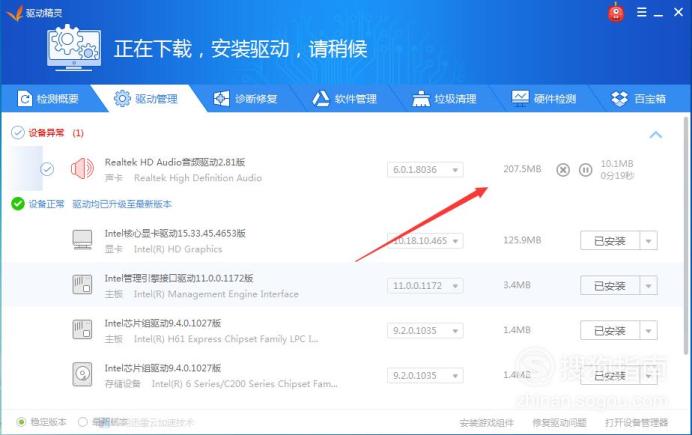Viewport: 692px width, 435px height.
Task: Click 已安装 button for Management Engine Interface driver
Action: tap(610, 286)
